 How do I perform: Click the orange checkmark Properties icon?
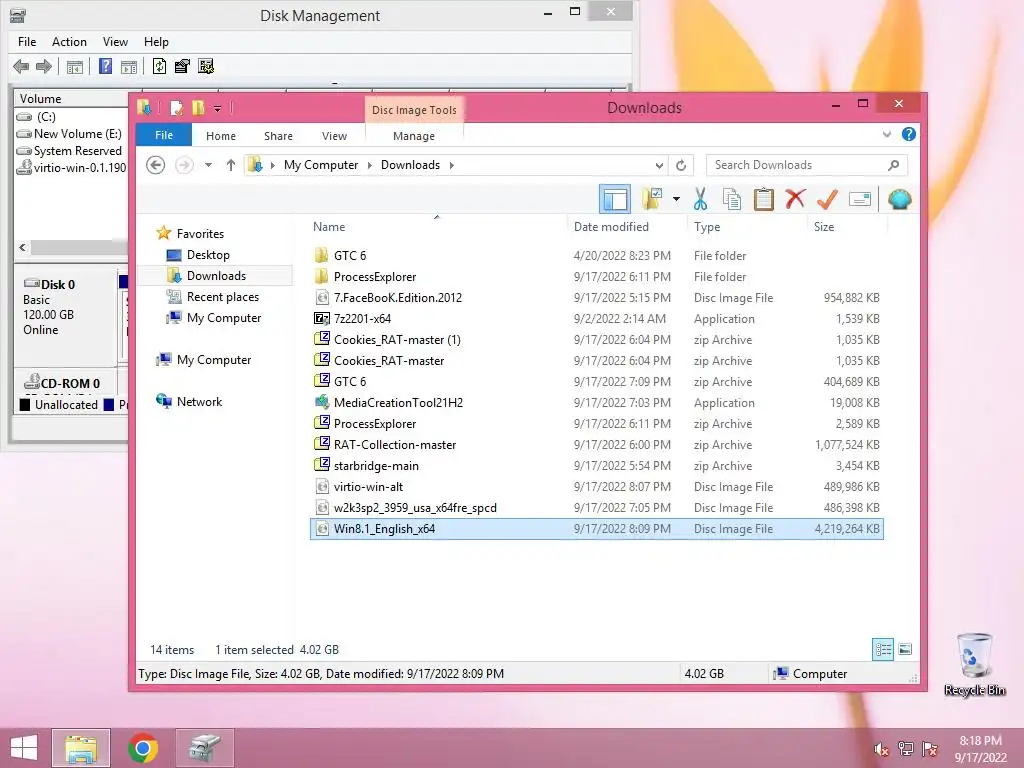click(827, 199)
